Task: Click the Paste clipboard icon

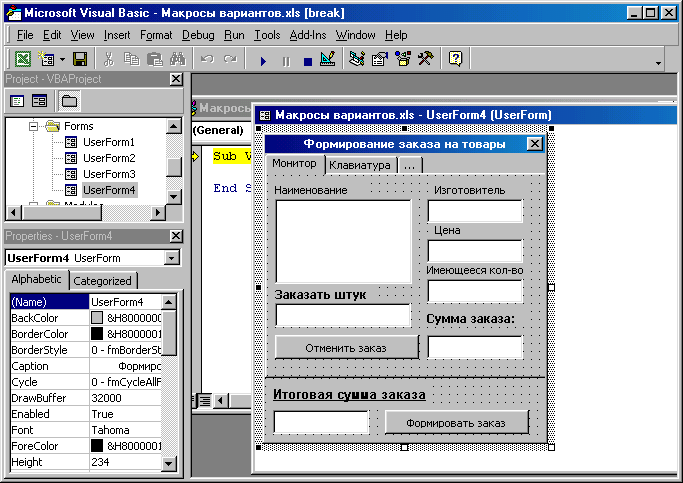Action: coord(154,59)
